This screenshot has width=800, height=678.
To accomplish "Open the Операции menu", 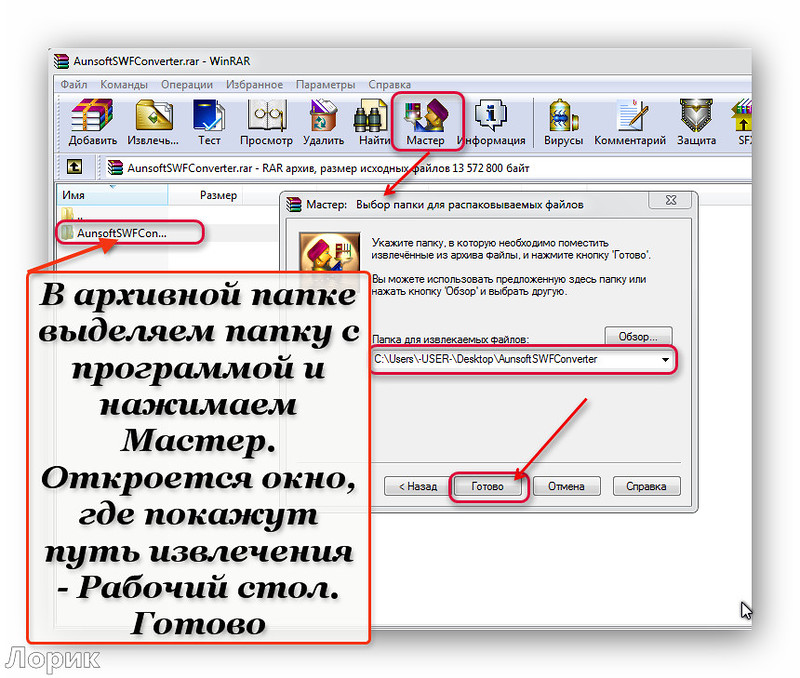I will [185, 85].
